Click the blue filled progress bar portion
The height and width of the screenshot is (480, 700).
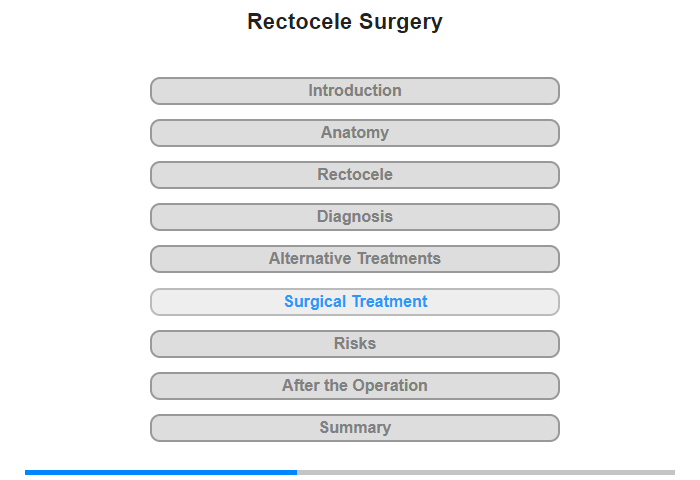pos(160,472)
